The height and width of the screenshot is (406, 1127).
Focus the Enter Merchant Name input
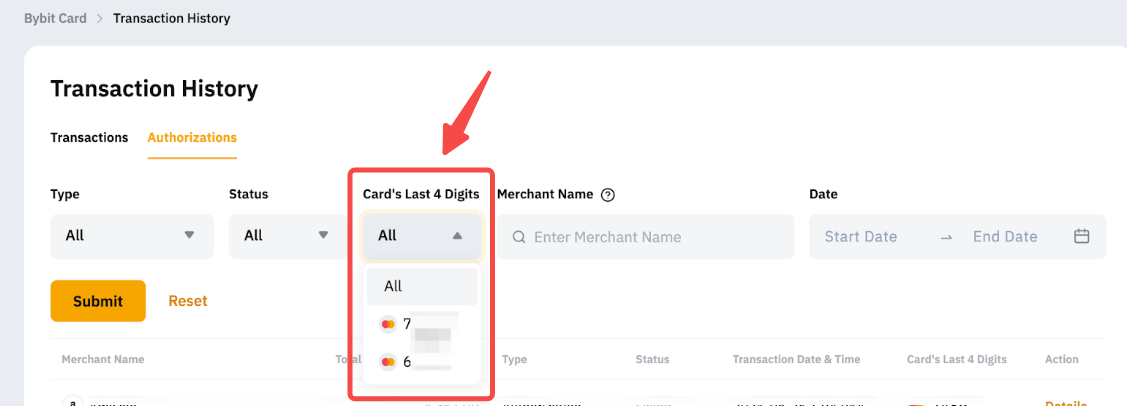coord(650,238)
